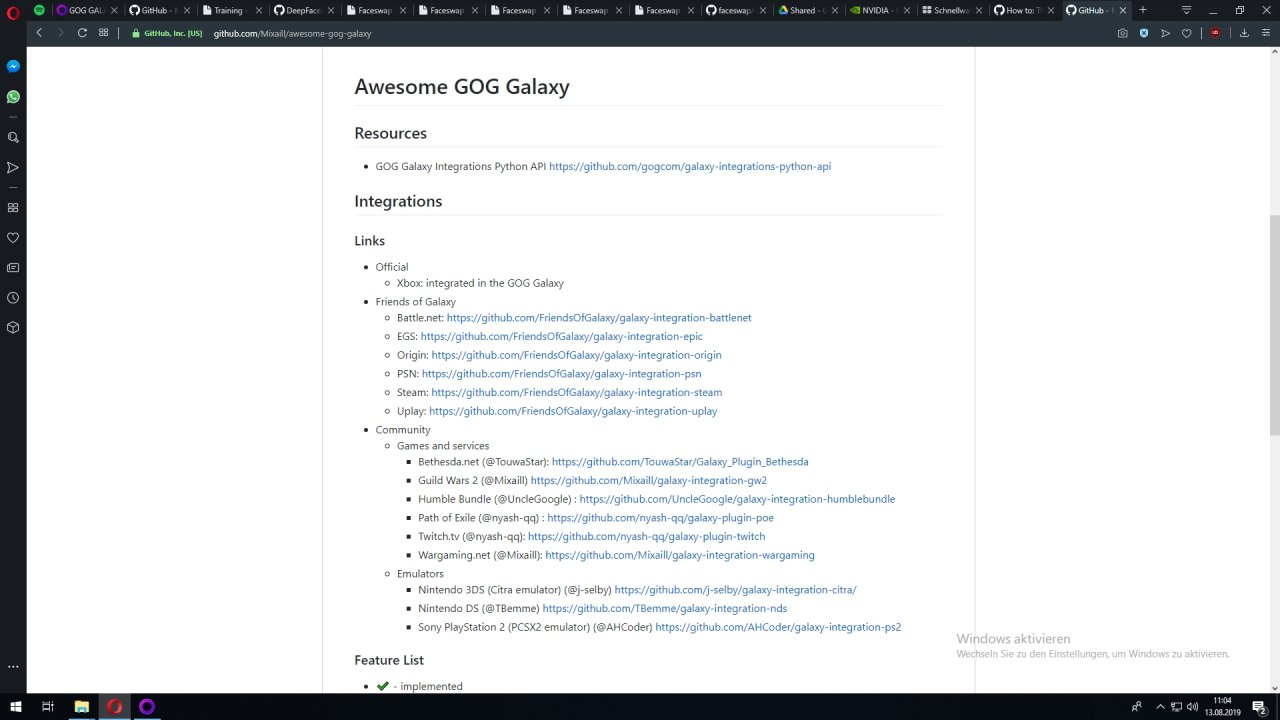Click the scrollbar down arrow
Image resolution: width=1280 pixels, height=720 pixels.
click(x=1274, y=687)
